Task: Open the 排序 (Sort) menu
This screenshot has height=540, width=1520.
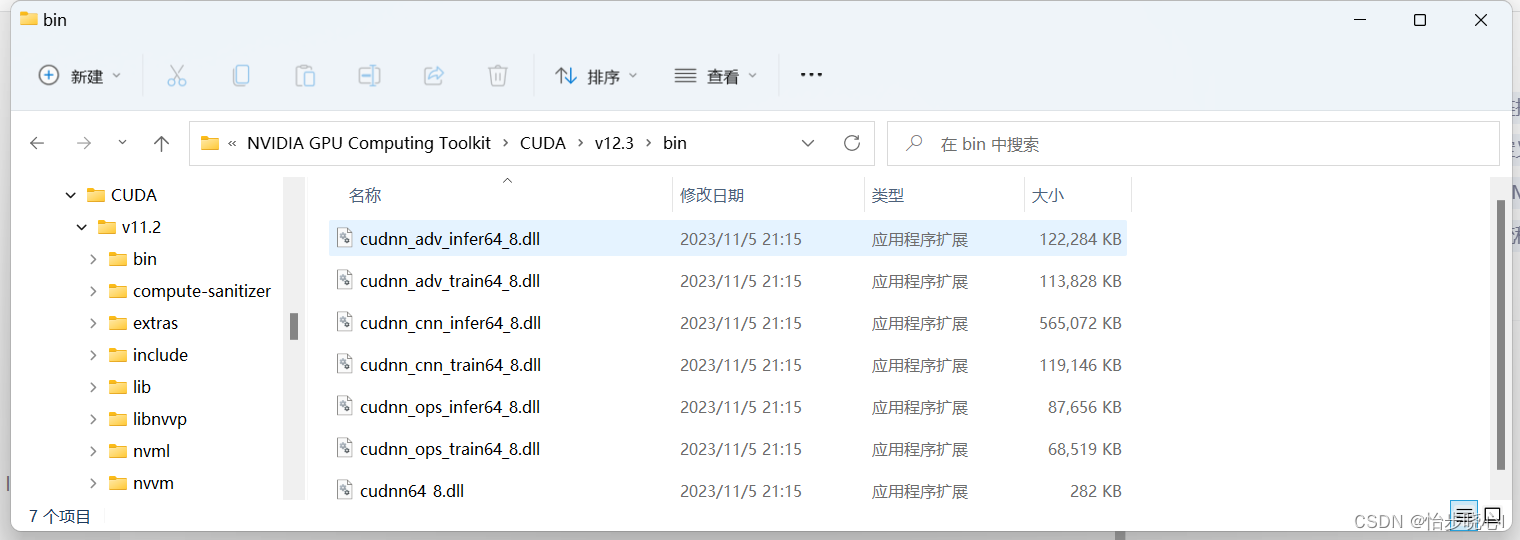Action: 596,76
